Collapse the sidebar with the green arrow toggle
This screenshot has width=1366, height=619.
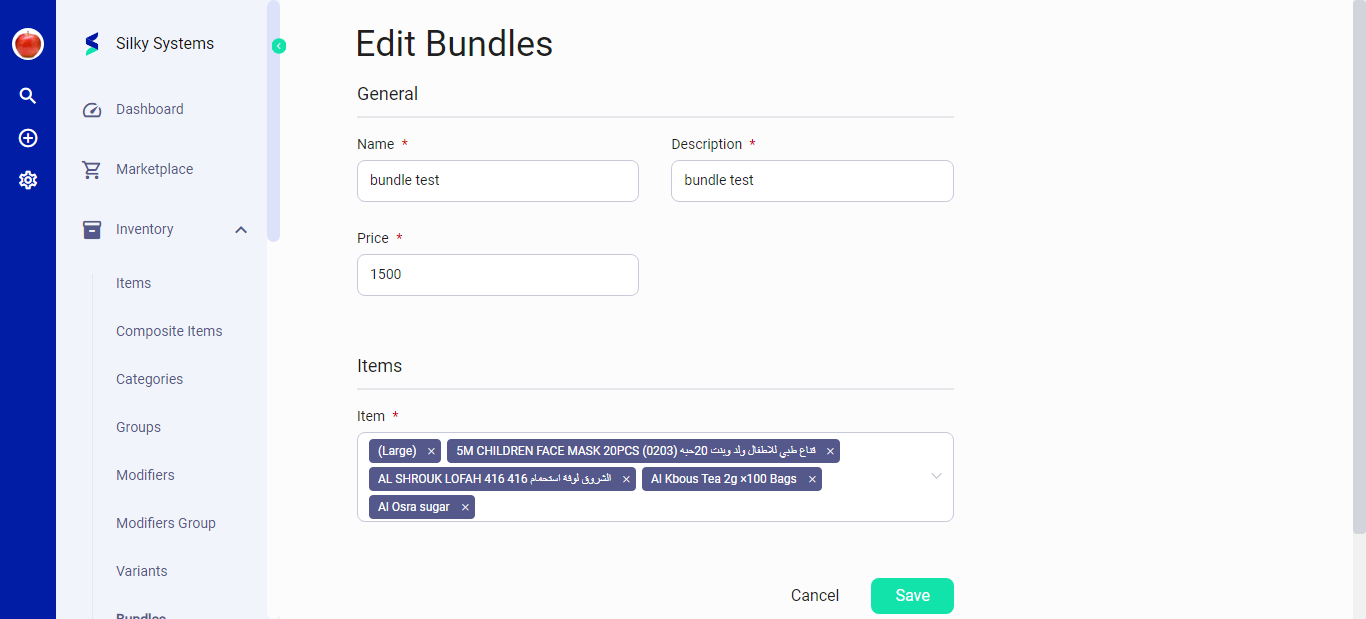tap(278, 46)
